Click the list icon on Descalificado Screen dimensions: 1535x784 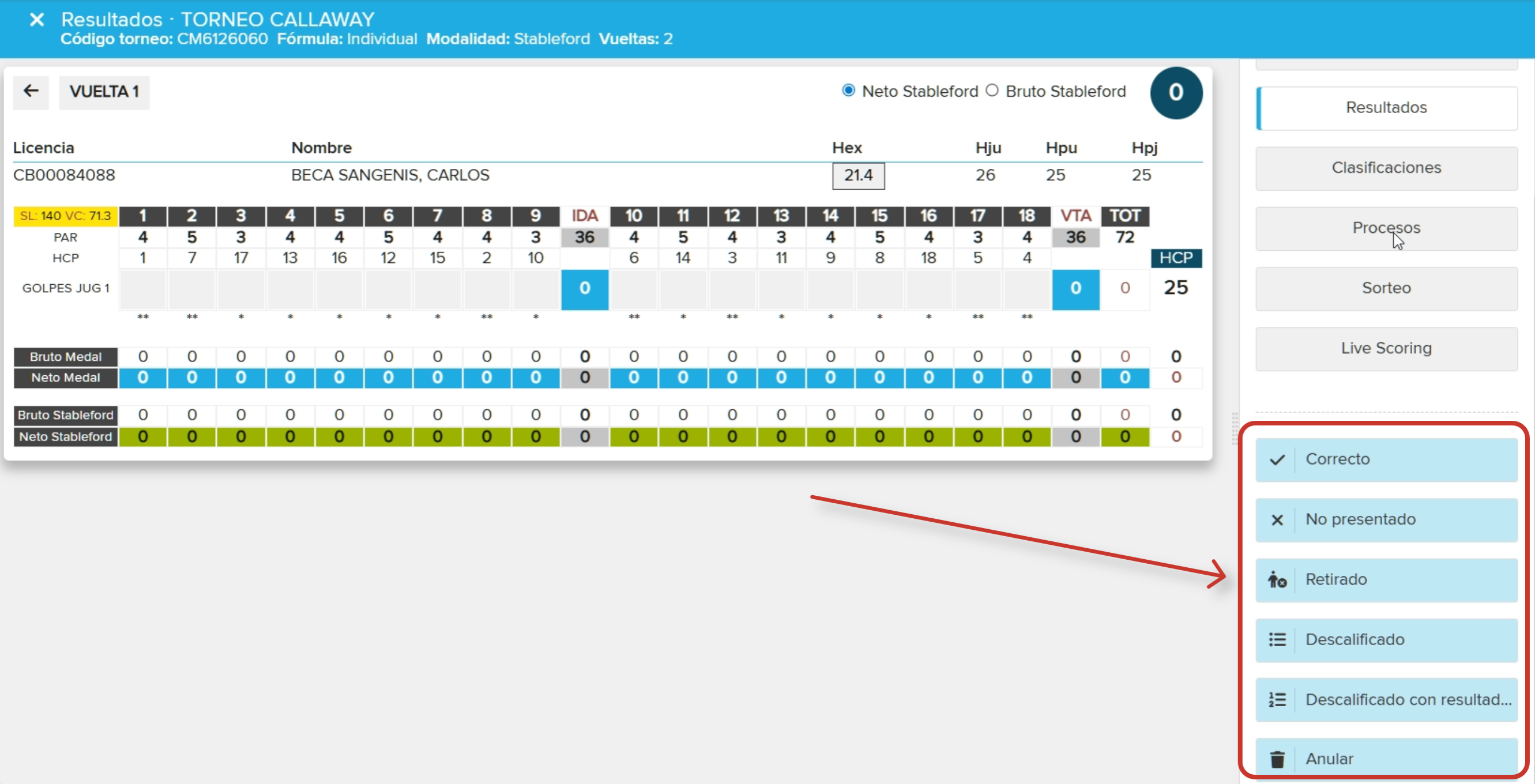coord(1277,640)
